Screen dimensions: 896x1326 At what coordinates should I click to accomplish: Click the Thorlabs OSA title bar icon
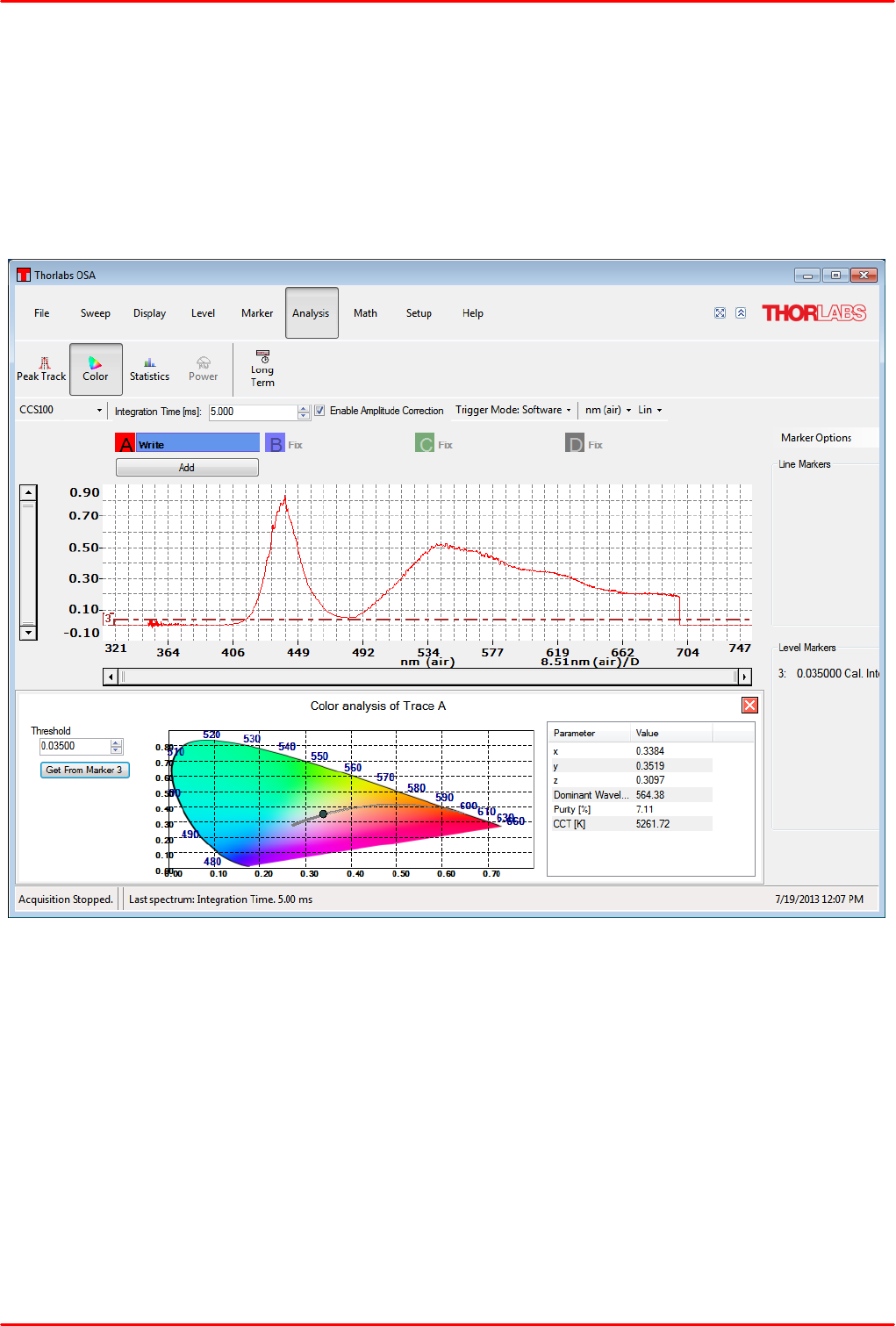click(x=24, y=275)
